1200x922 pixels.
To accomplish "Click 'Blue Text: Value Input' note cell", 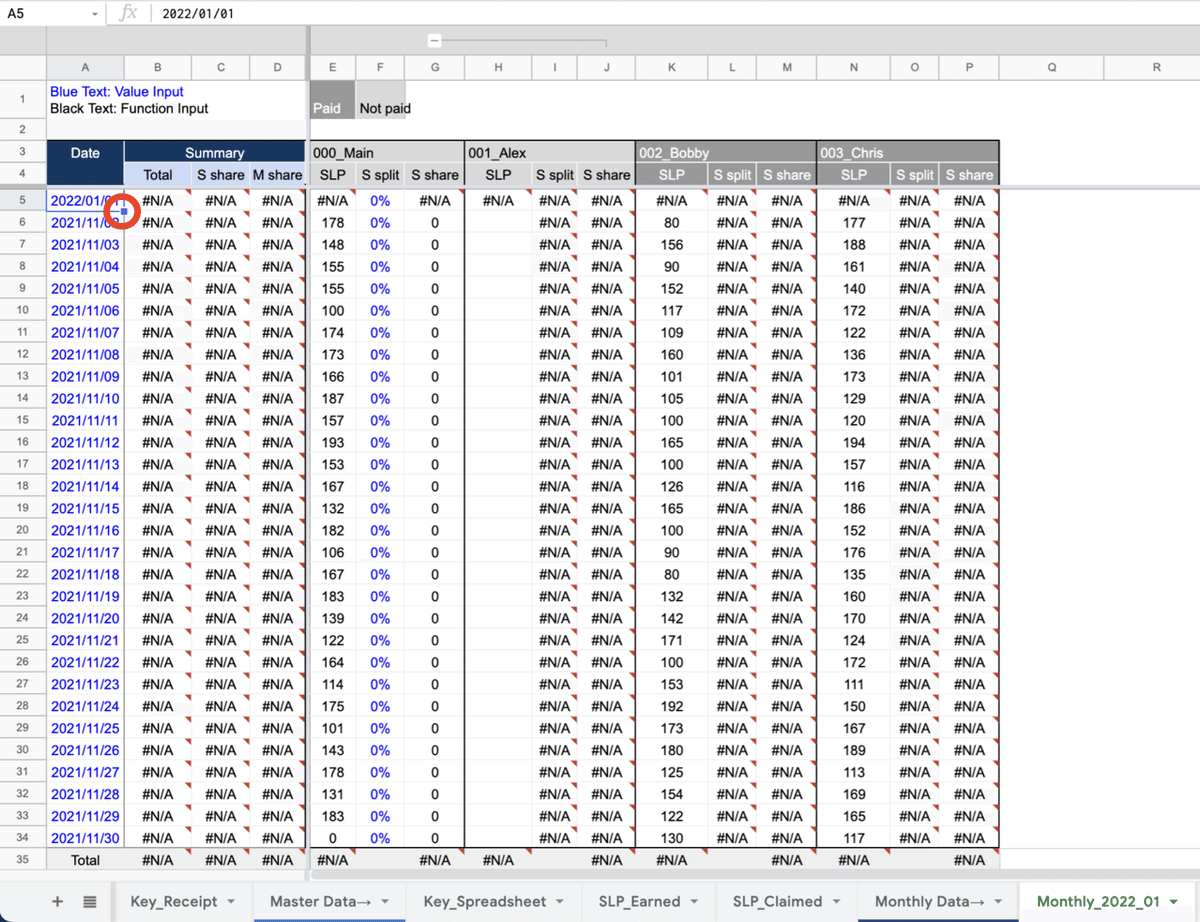I will pos(117,92).
